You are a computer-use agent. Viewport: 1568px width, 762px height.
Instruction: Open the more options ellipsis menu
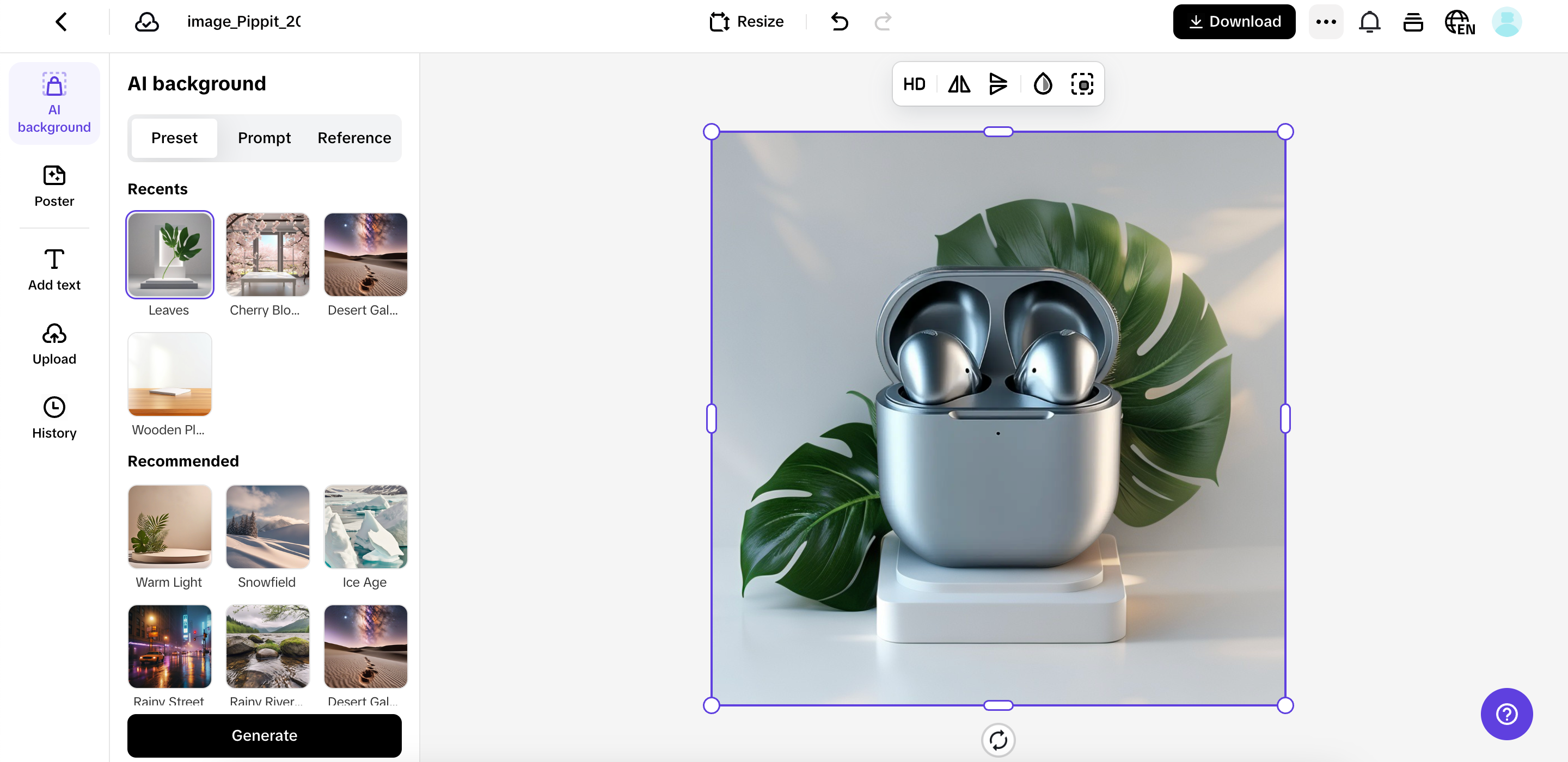click(1326, 21)
